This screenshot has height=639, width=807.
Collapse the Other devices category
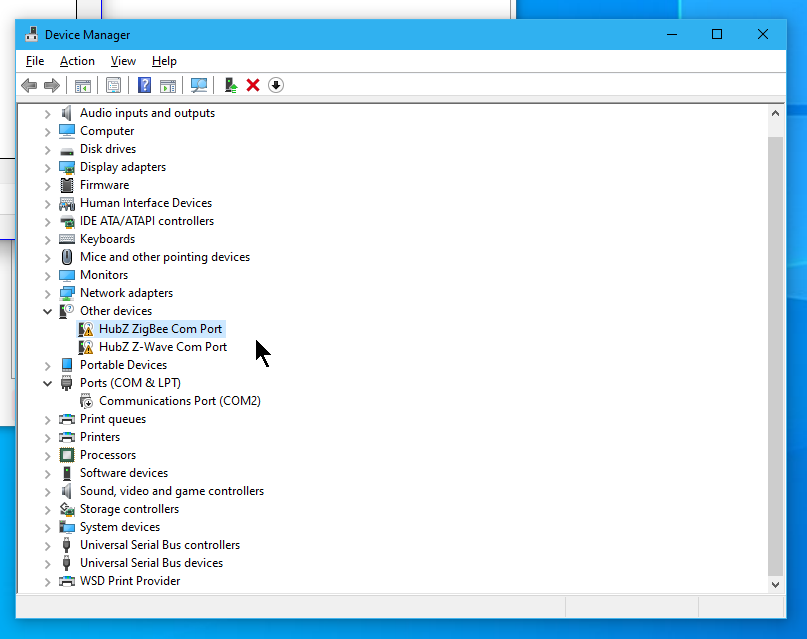[x=47, y=311]
